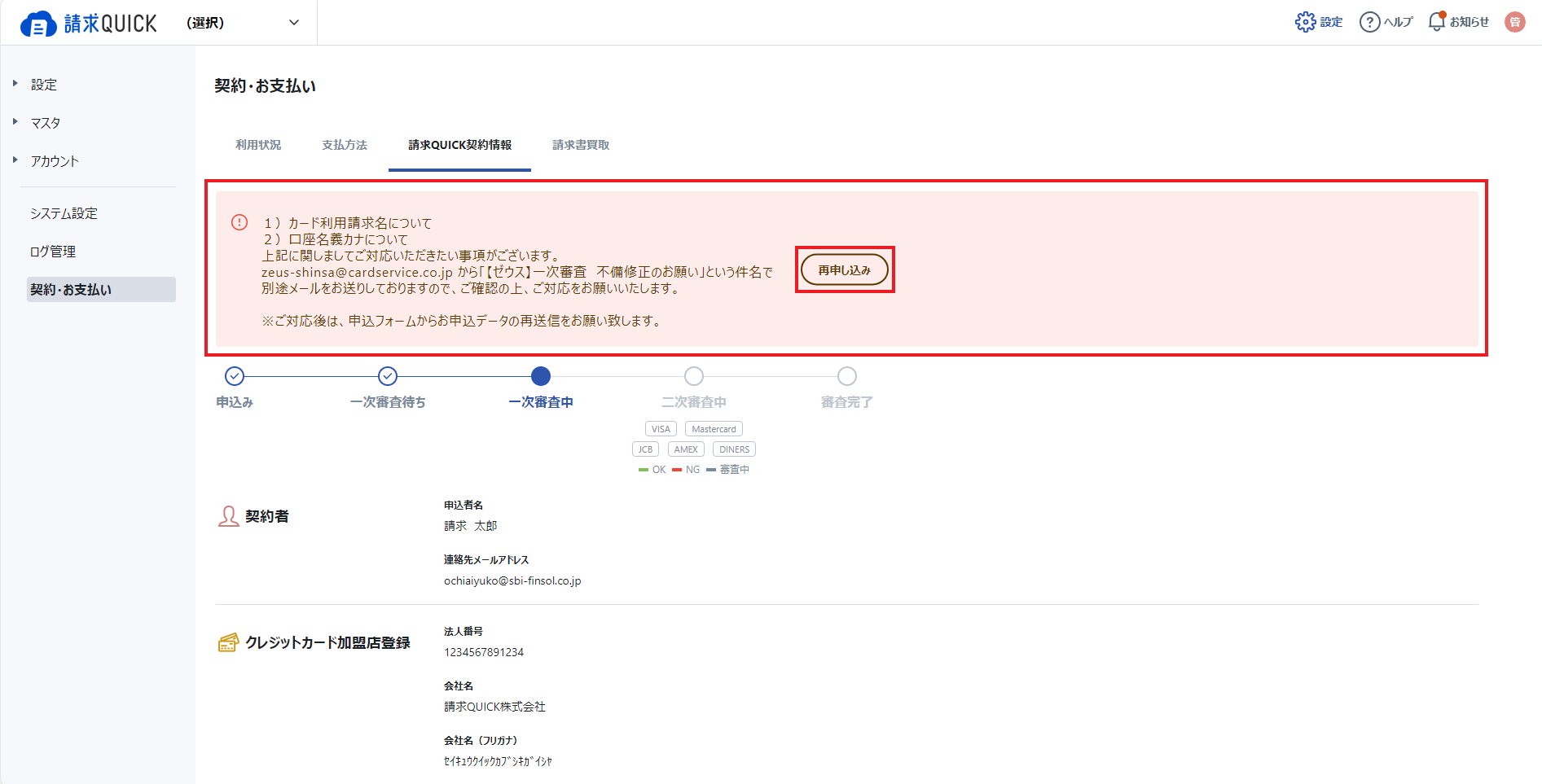The width and height of the screenshot is (1542, 784).
Task: Click the 設定 label in top bar
Action: 1331,22
